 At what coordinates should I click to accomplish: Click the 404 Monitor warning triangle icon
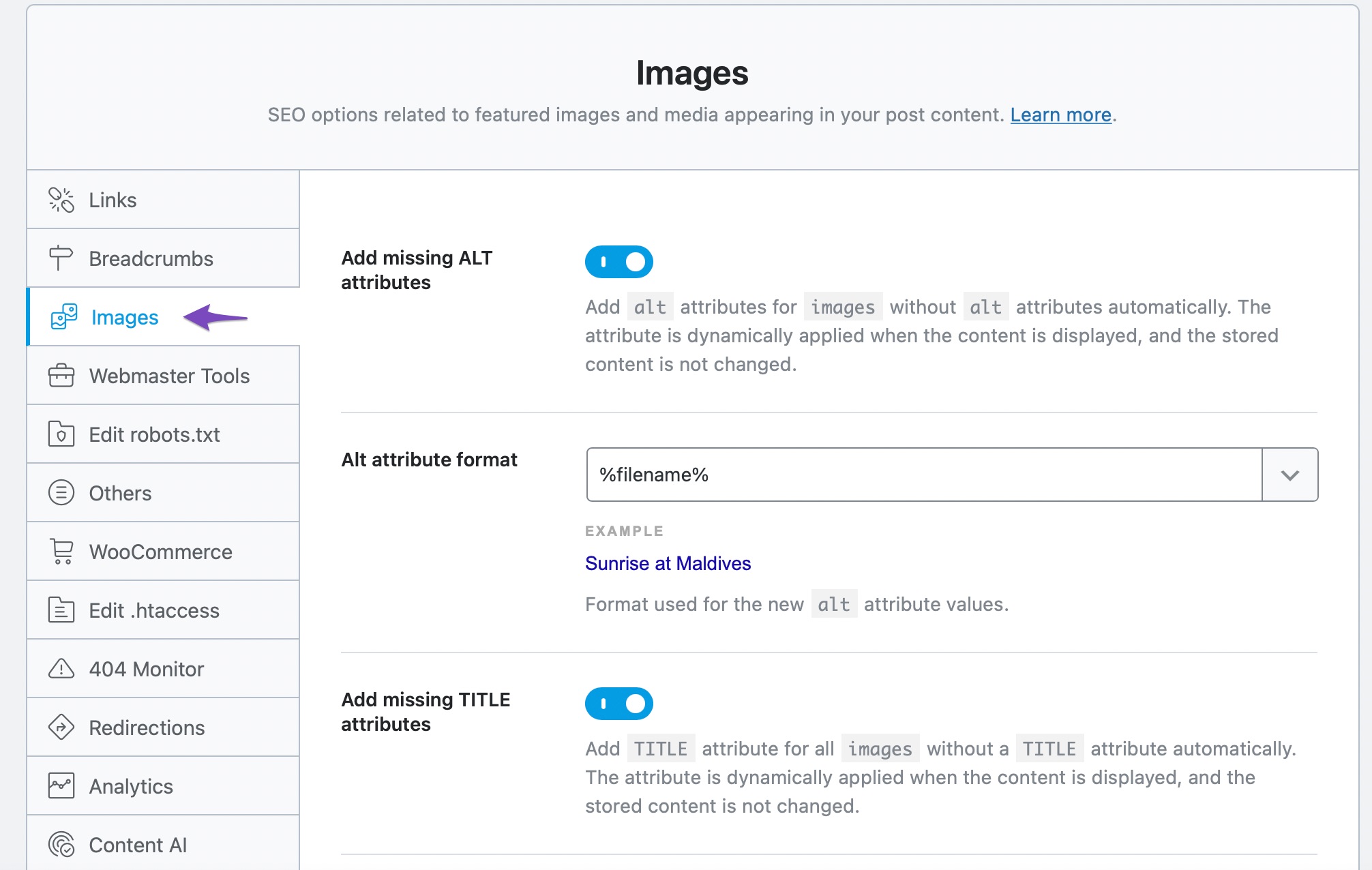pyautogui.click(x=61, y=669)
